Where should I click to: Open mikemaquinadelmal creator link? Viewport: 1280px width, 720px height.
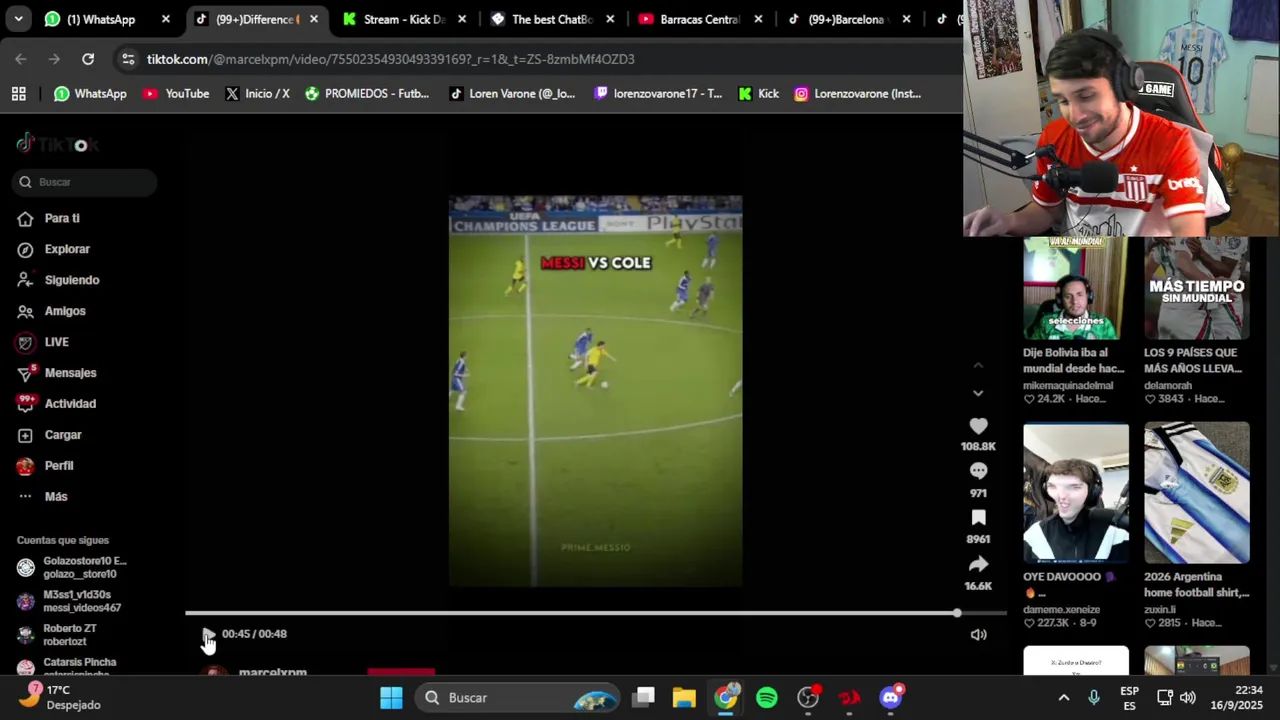(1067, 385)
